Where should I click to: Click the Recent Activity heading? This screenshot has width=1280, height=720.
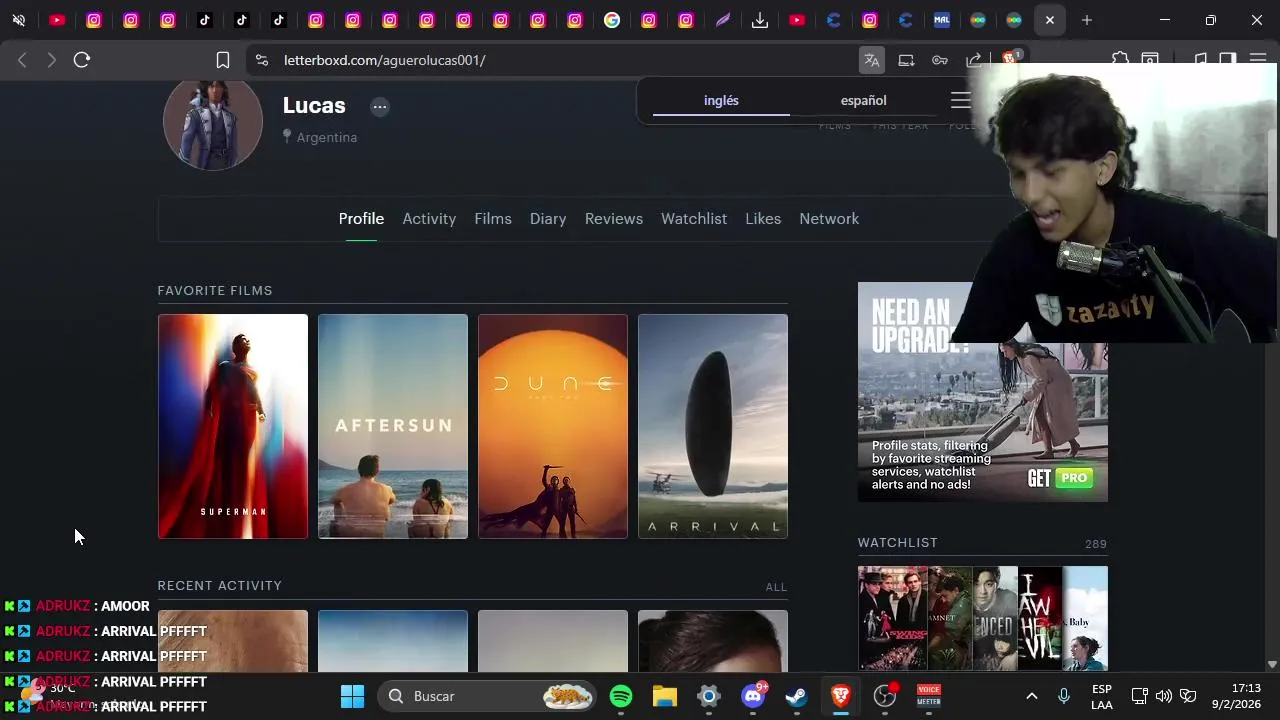(220, 585)
